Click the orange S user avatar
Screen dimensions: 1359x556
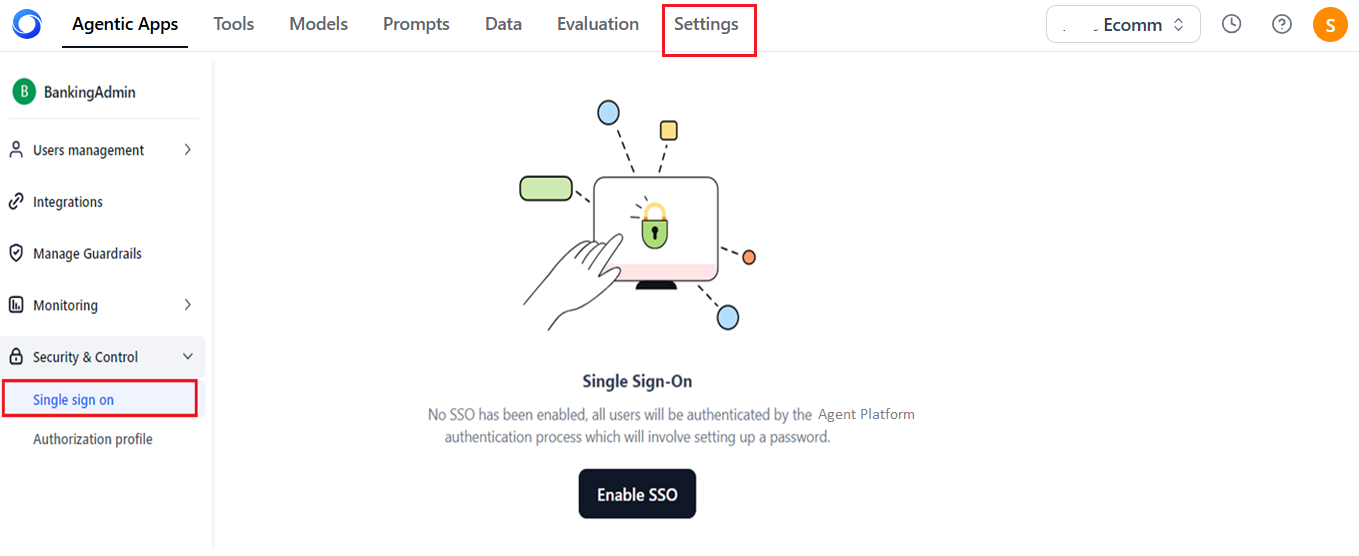coord(1329,24)
